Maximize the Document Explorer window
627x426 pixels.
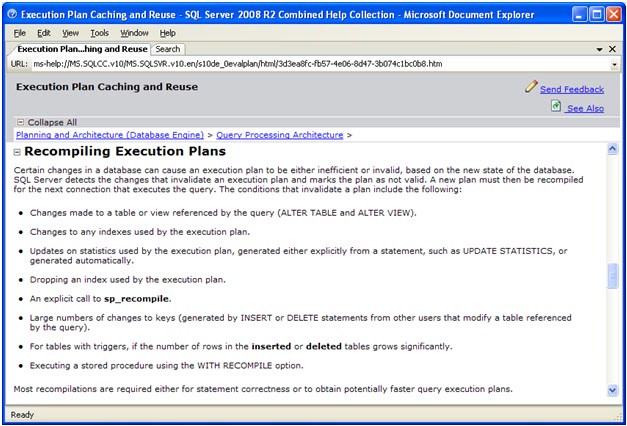[597, 15]
